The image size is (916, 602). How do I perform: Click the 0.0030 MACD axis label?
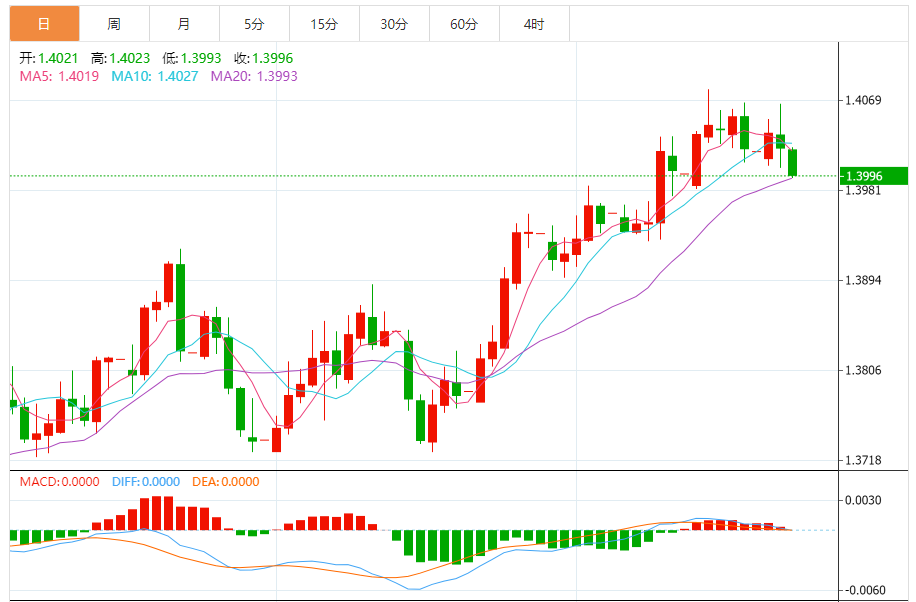pyautogui.click(x=863, y=500)
